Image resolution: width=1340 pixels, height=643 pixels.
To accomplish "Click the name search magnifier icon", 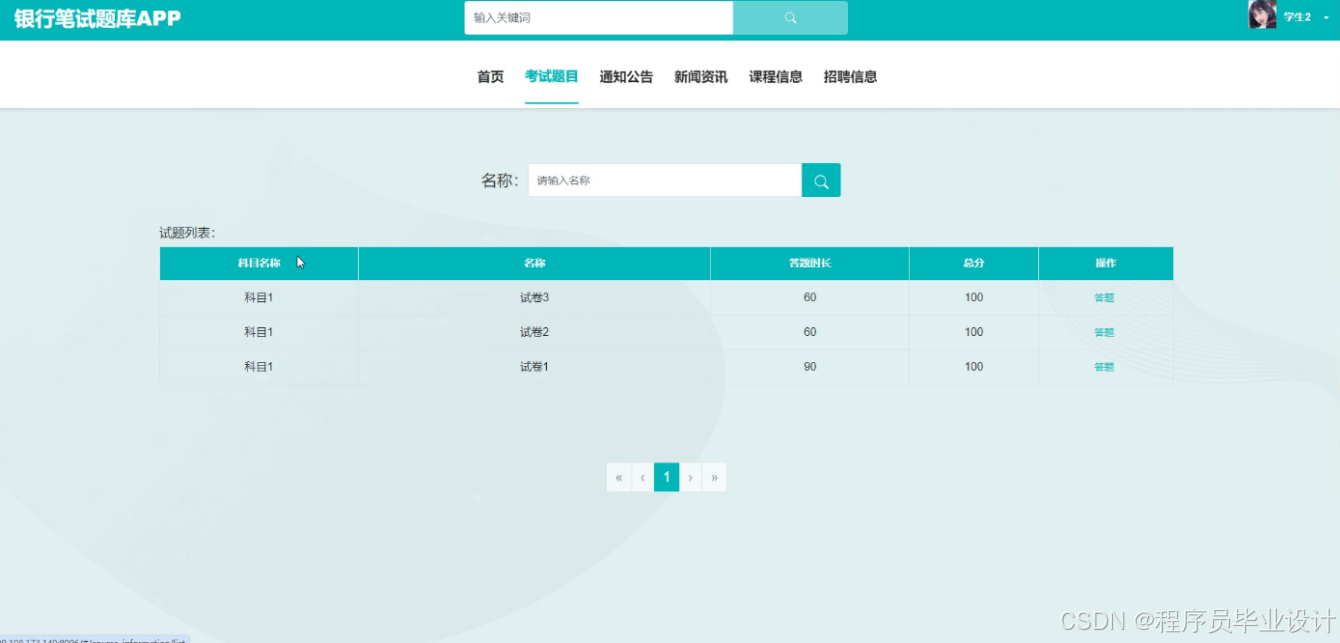I will coord(820,180).
